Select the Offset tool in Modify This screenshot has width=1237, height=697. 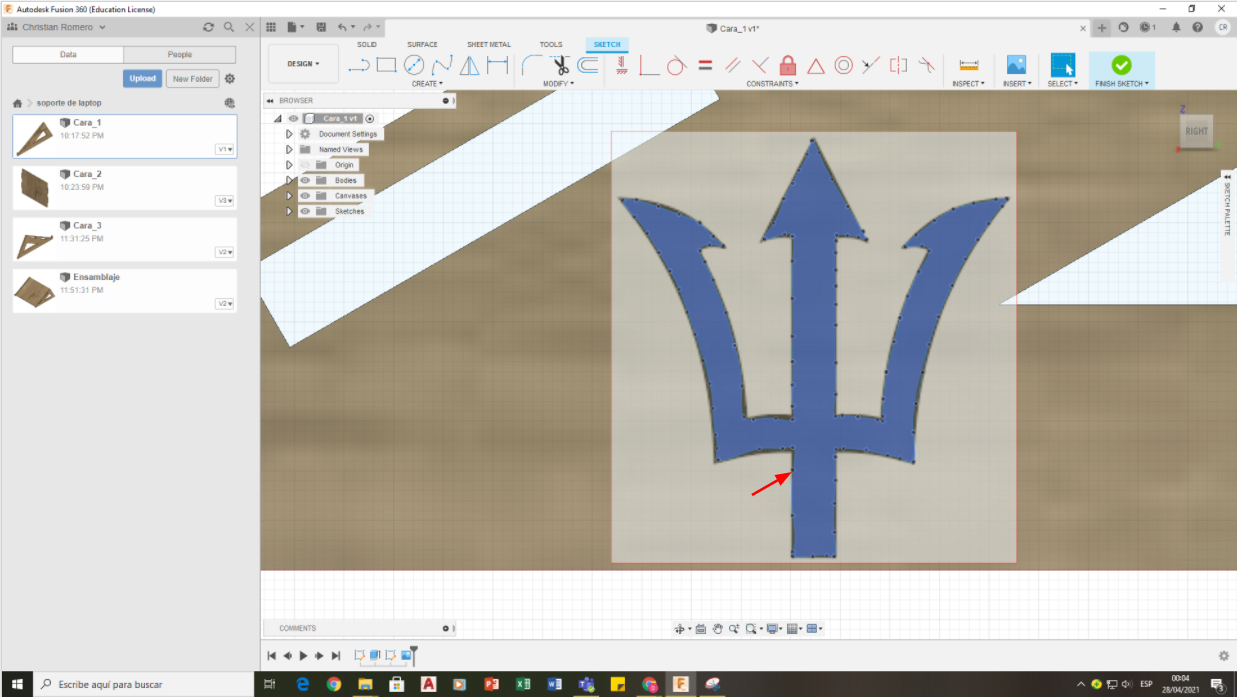pyautogui.click(x=588, y=66)
